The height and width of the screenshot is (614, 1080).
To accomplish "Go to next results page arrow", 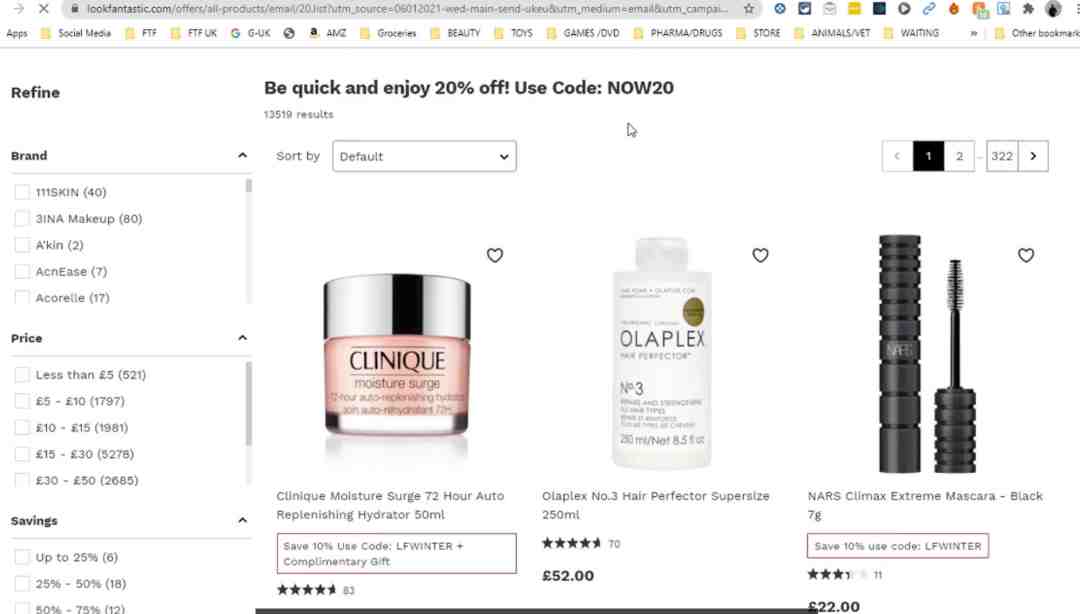I will [x=1033, y=156].
